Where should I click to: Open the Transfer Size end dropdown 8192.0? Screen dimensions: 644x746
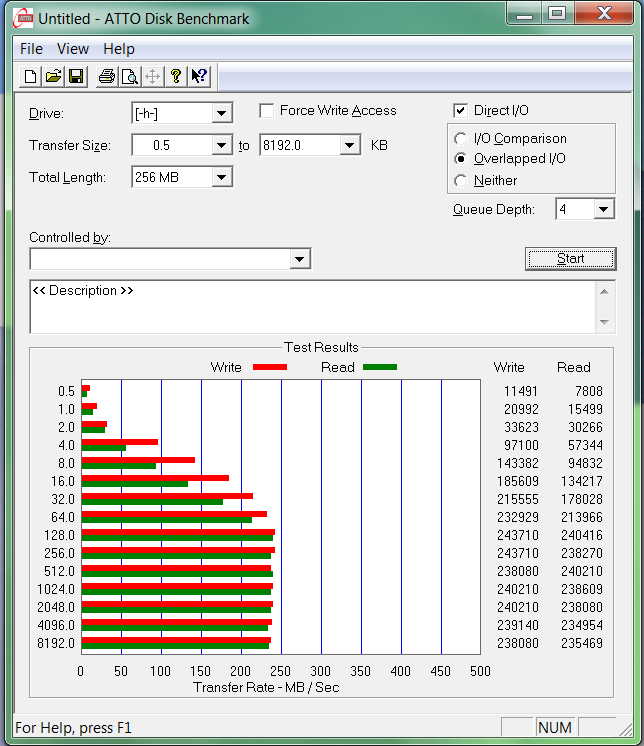tap(350, 145)
